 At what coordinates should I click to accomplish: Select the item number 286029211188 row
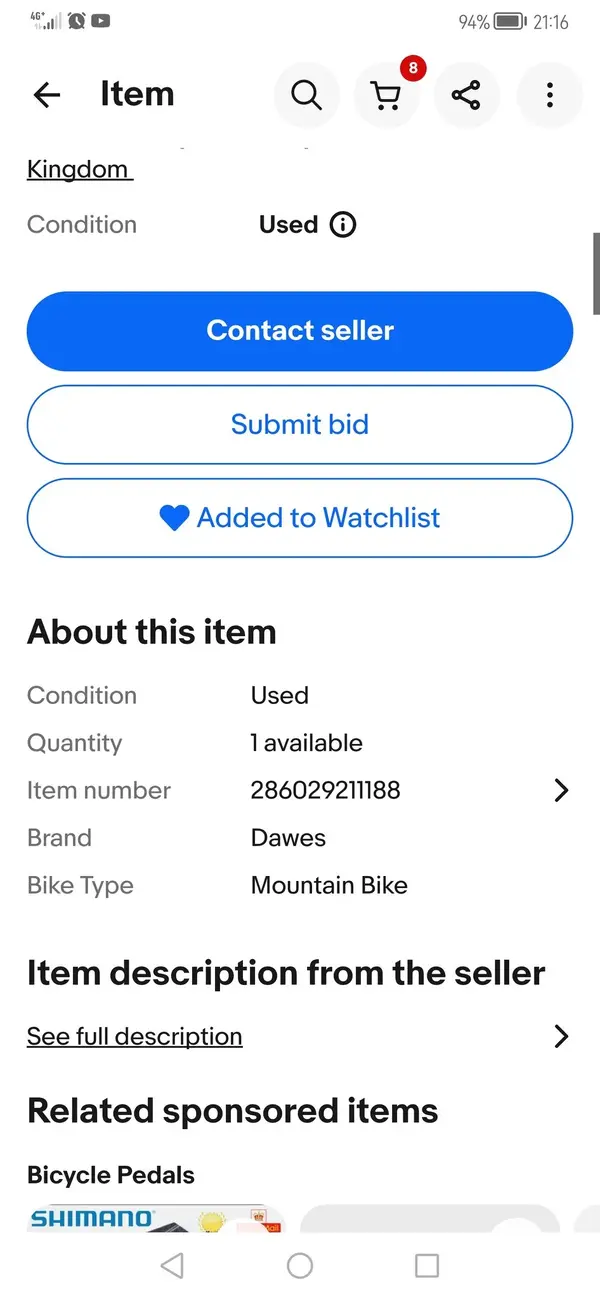300,790
